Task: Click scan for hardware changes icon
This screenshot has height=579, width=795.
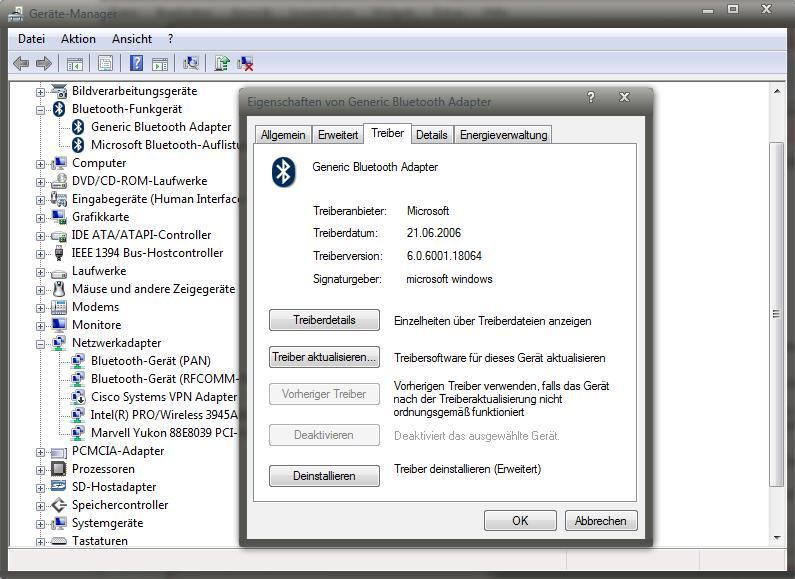Action: tap(191, 63)
